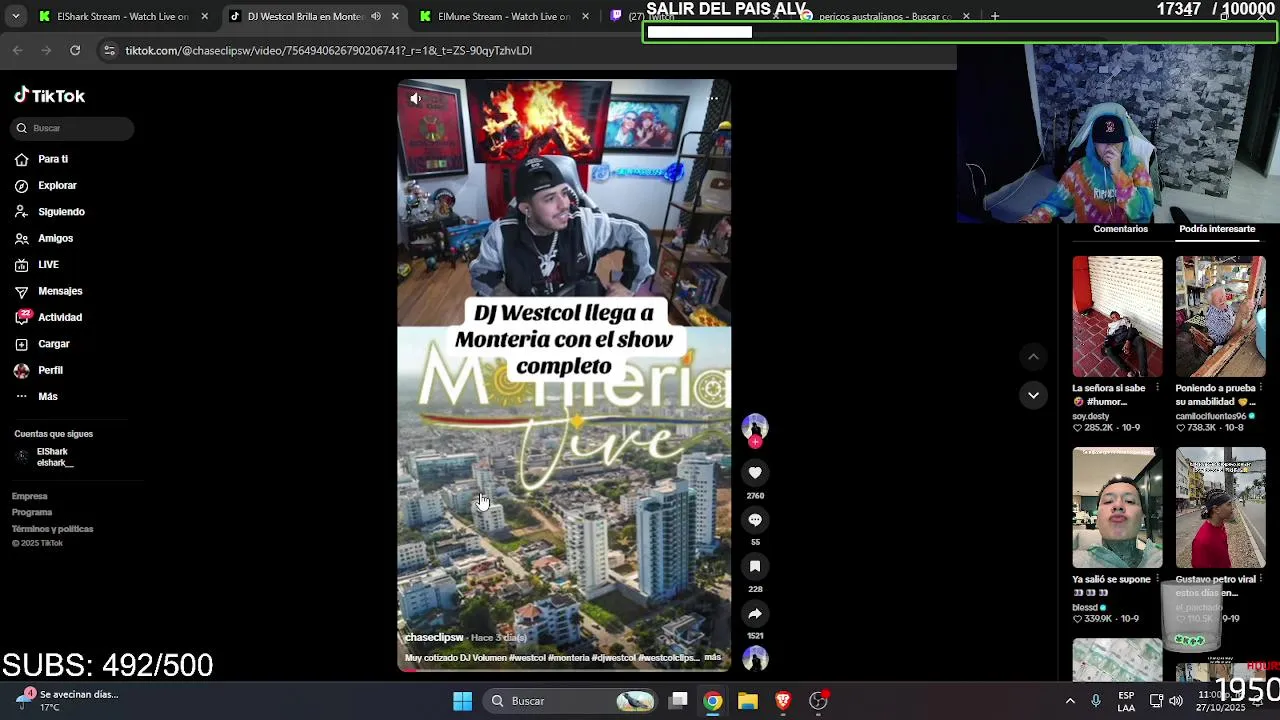Open a new browser tab

point(994,16)
